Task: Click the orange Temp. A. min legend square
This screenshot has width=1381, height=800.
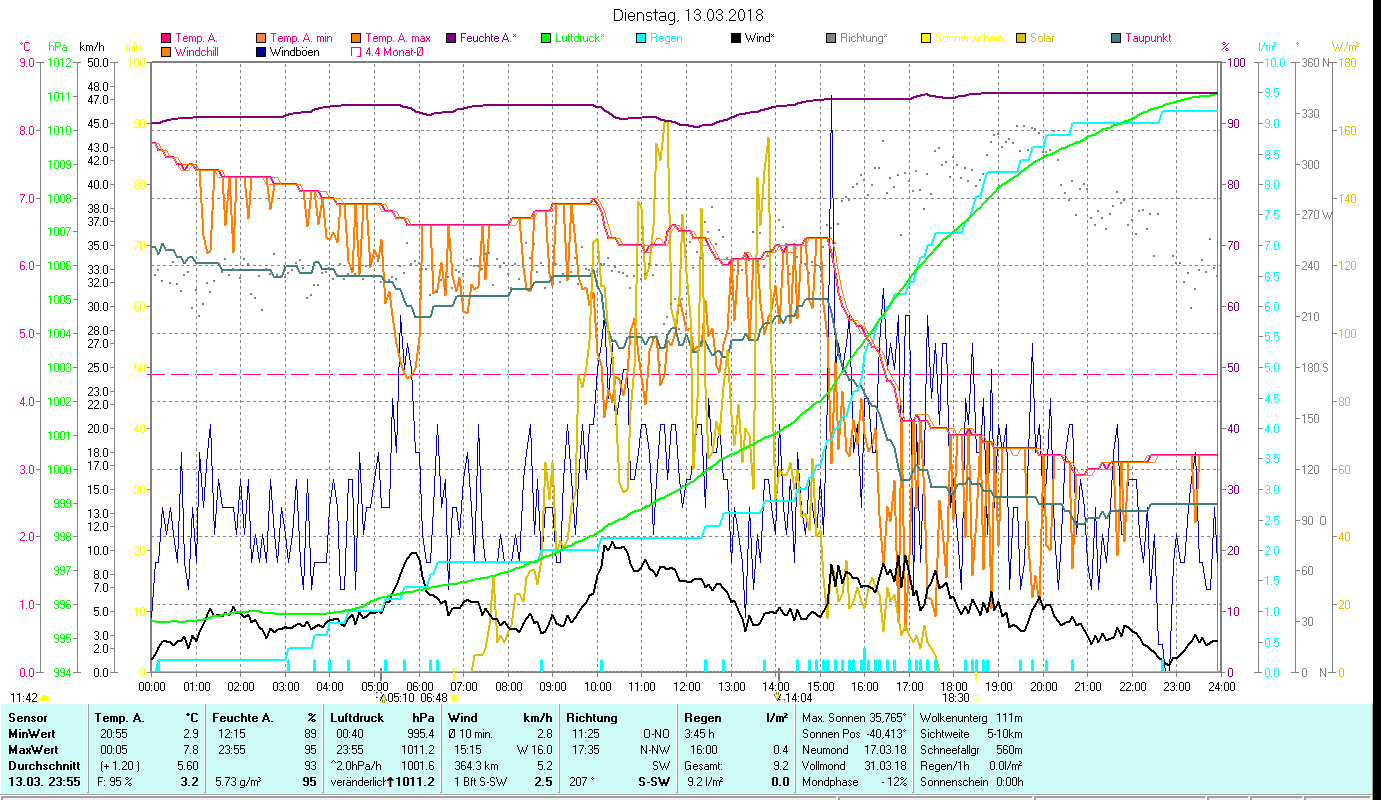Action: [262, 39]
